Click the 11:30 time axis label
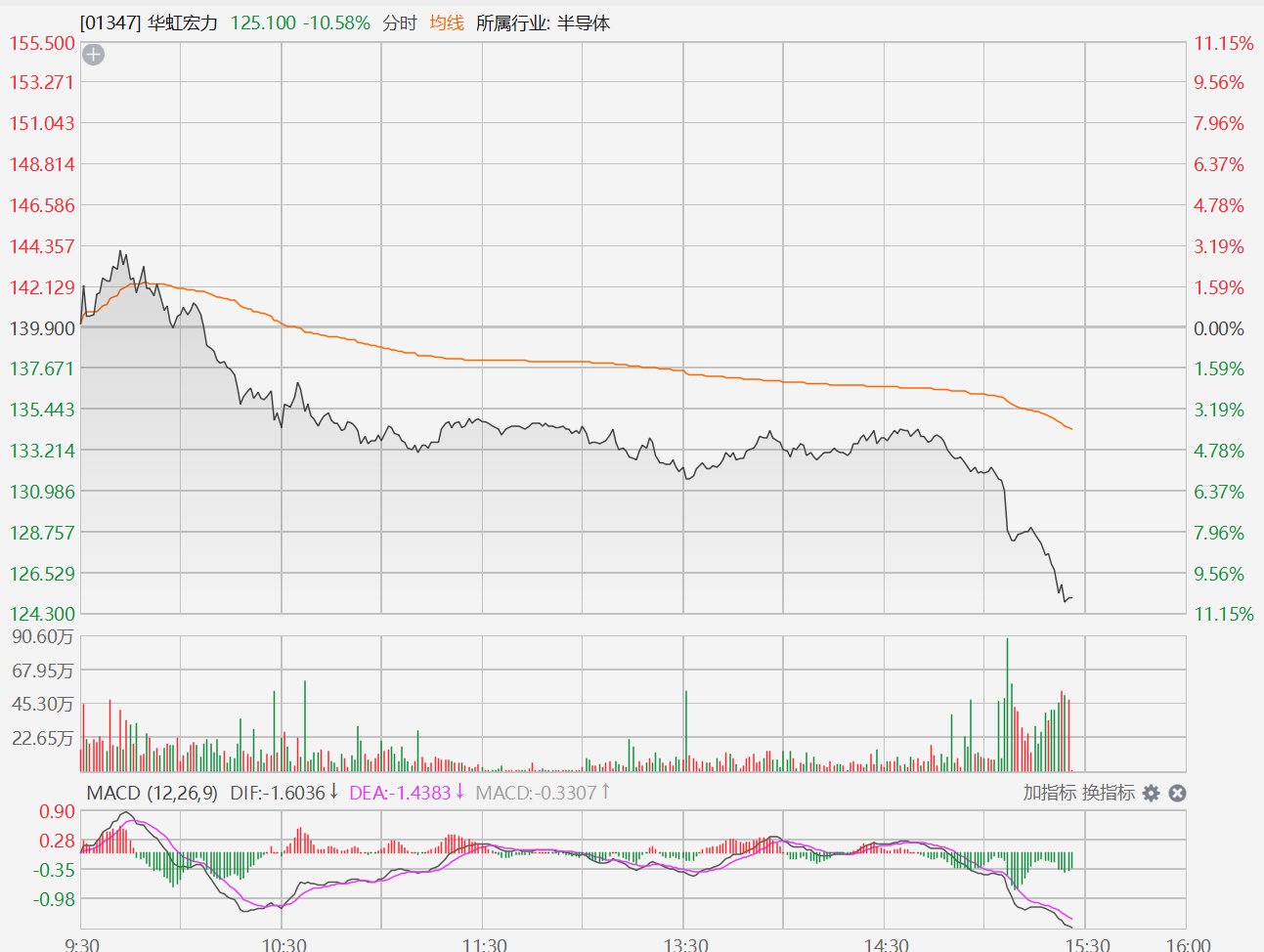1264x952 pixels. (x=485, y=945)
